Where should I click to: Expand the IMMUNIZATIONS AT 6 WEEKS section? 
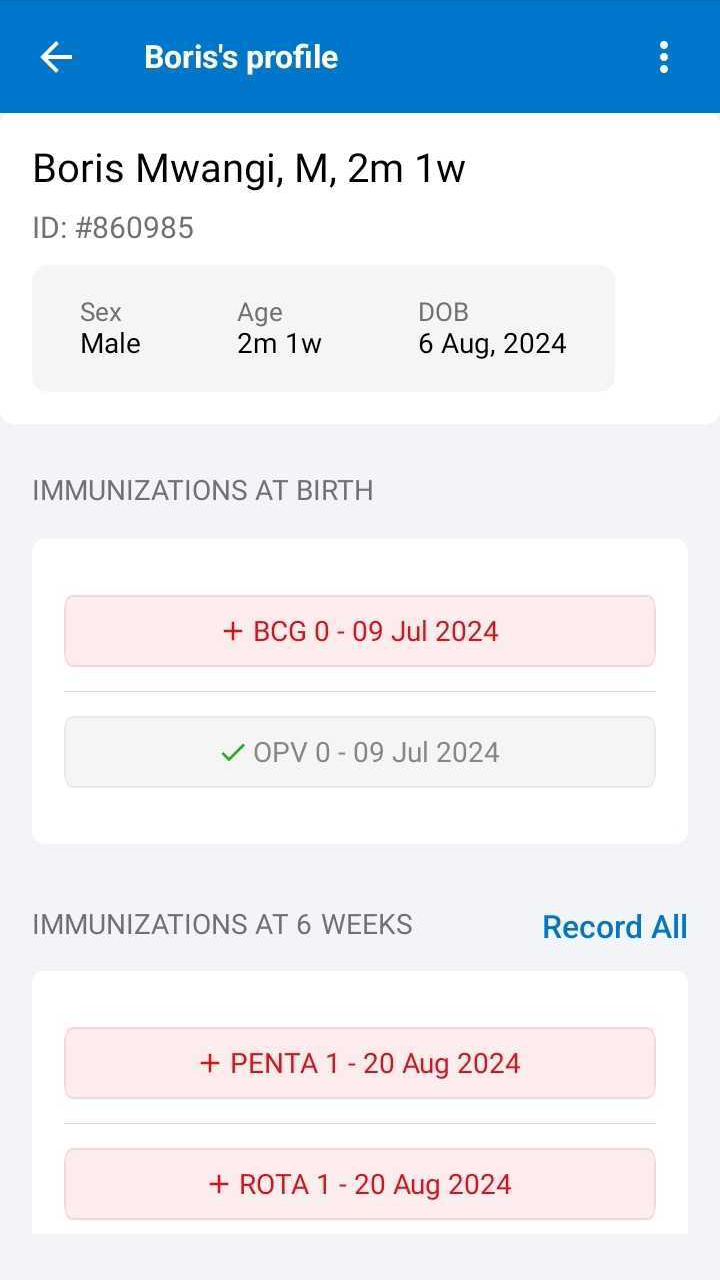pos(222,925)
